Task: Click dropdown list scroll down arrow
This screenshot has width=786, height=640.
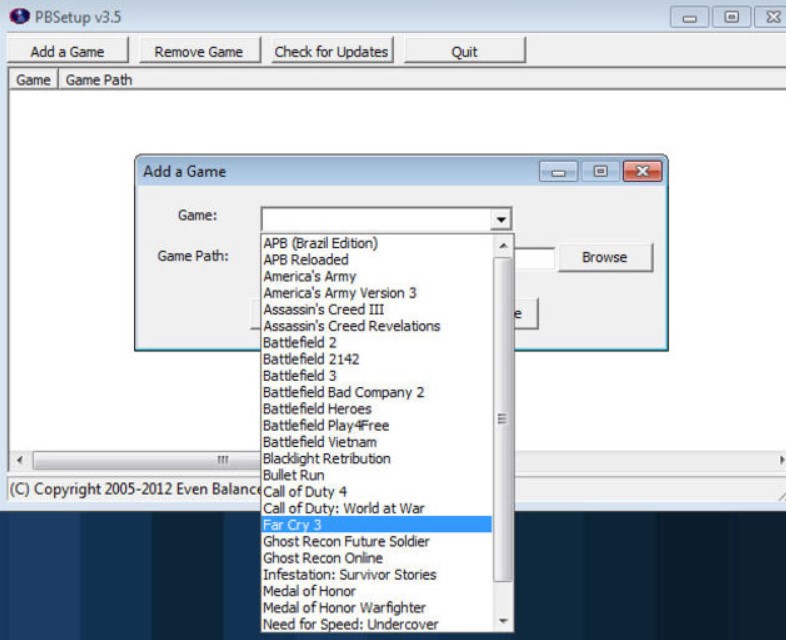Action: [x=503, y=621]
